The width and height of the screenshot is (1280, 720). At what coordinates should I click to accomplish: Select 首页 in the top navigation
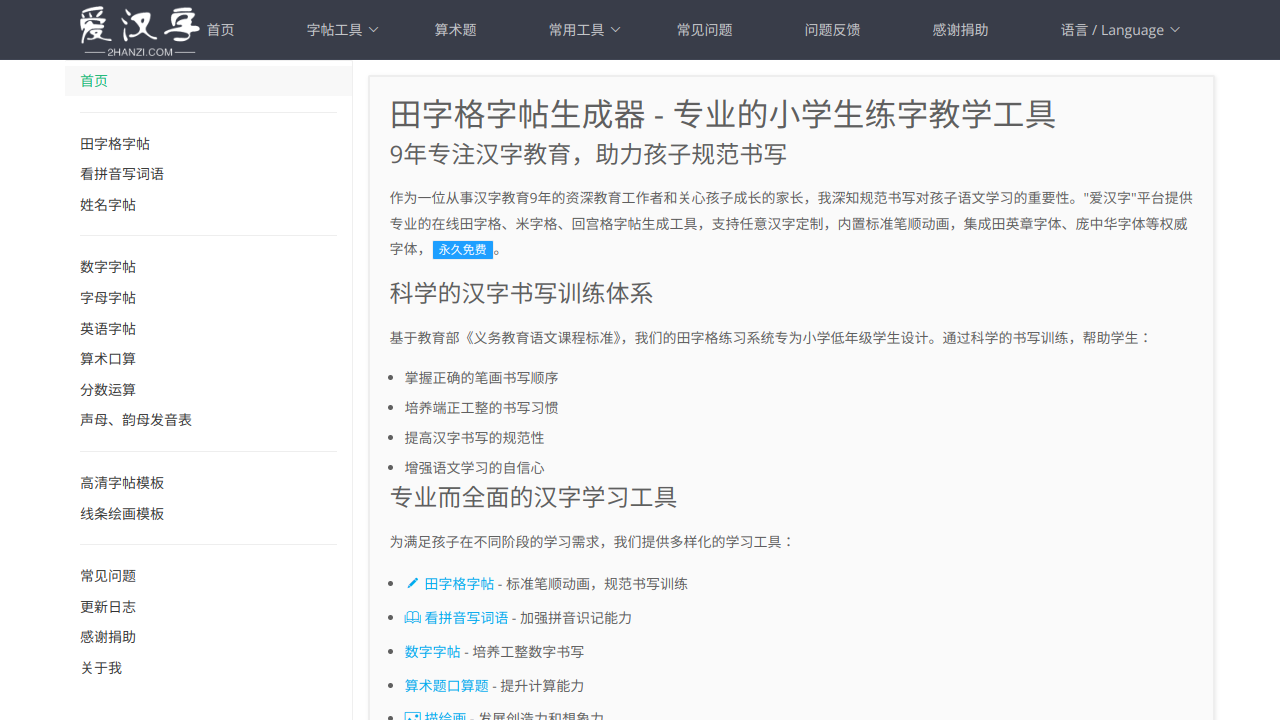tap(220, 30)
